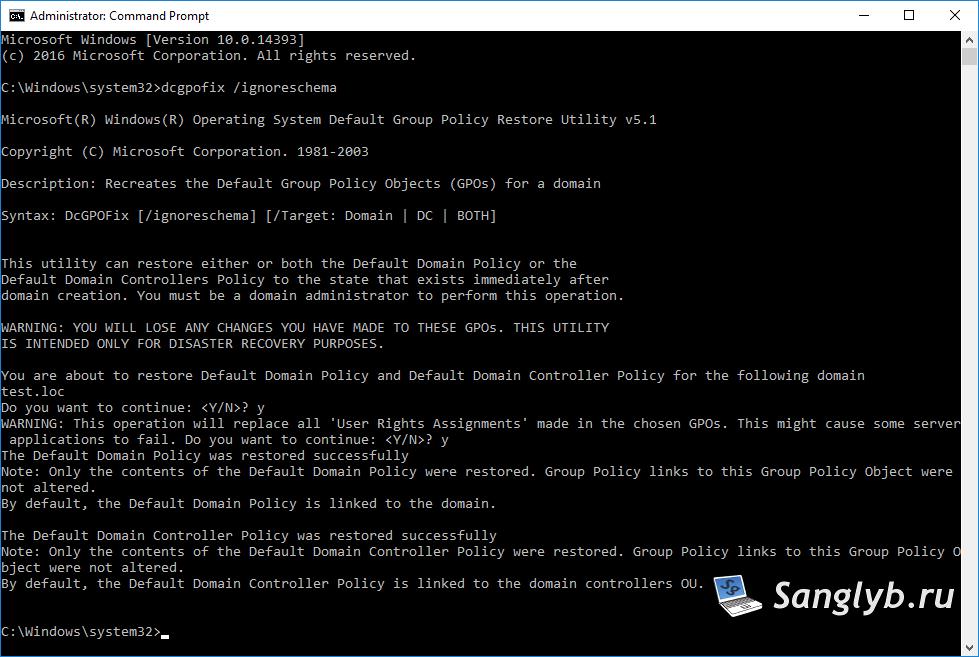Click the vertical scrollbar thumb
Screen dimensions: 979x657
(x=969, y=56)
